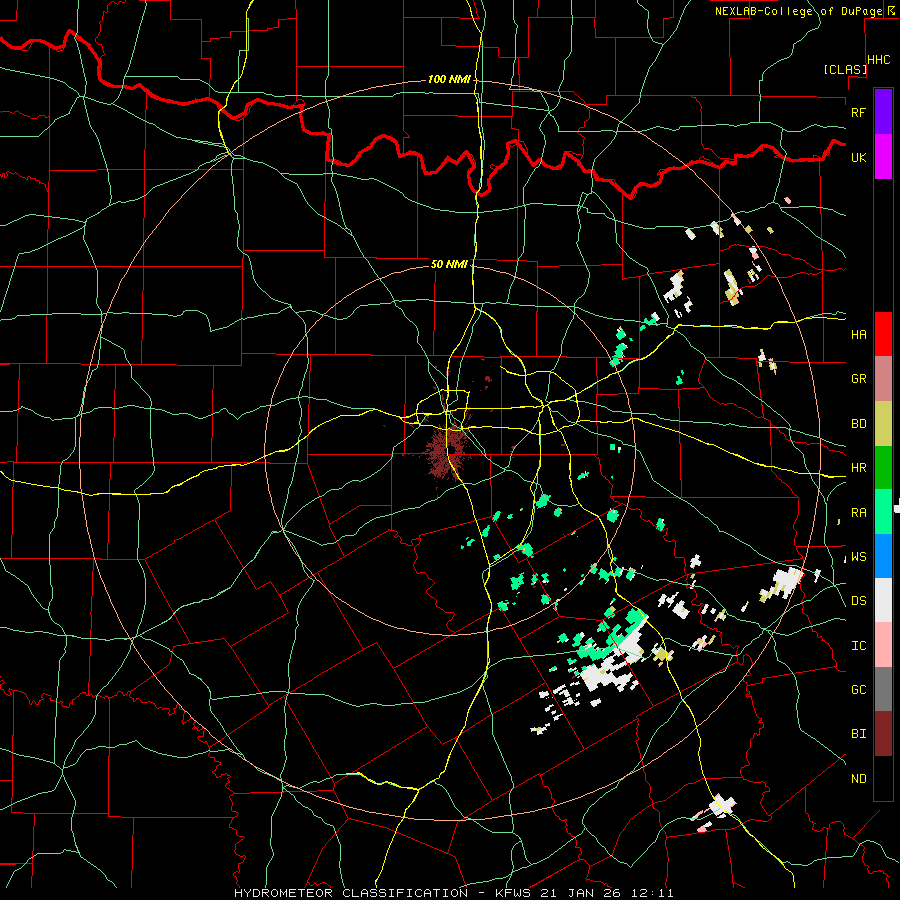
Task: Choose the blue WS legend swatch
Action: (x=883, y=556)
